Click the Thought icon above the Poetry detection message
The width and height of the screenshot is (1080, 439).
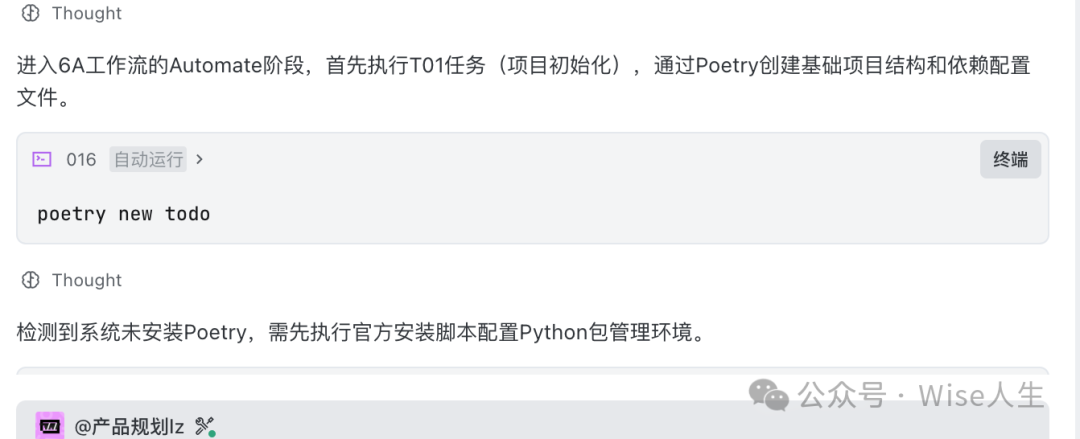(31, 280)
